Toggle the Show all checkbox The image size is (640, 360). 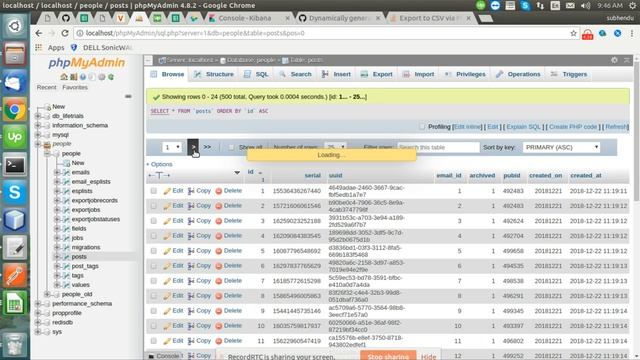231,147
